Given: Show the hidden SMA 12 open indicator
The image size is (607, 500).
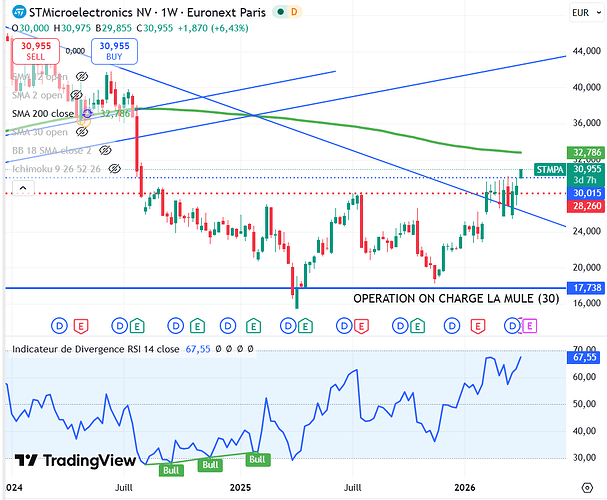Looking at the screenshot, I should [82, 76].
